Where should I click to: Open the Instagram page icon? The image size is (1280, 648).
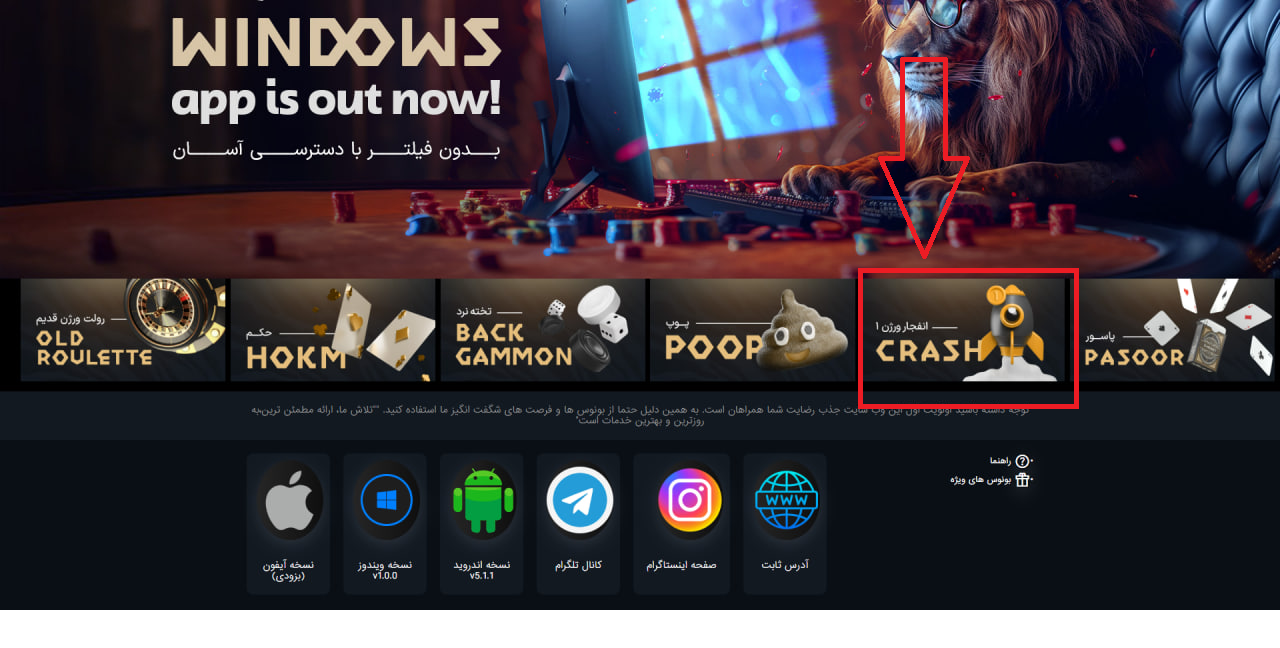pyautogui.click(x=689, y=499)
